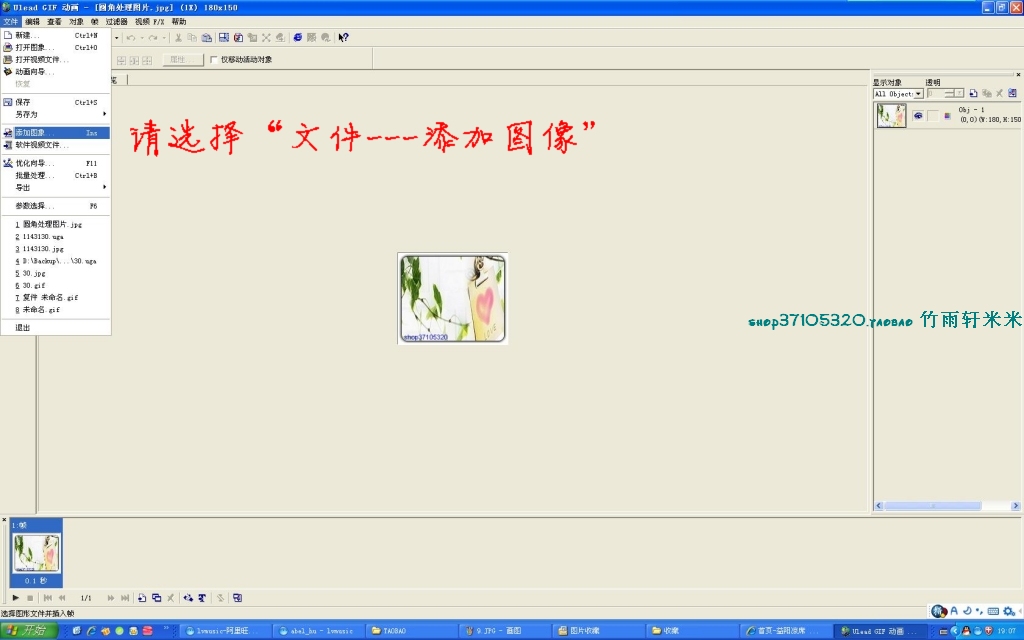Click the tween icon in the frame toolbar

pyautogui.click(x=188, y=598)
